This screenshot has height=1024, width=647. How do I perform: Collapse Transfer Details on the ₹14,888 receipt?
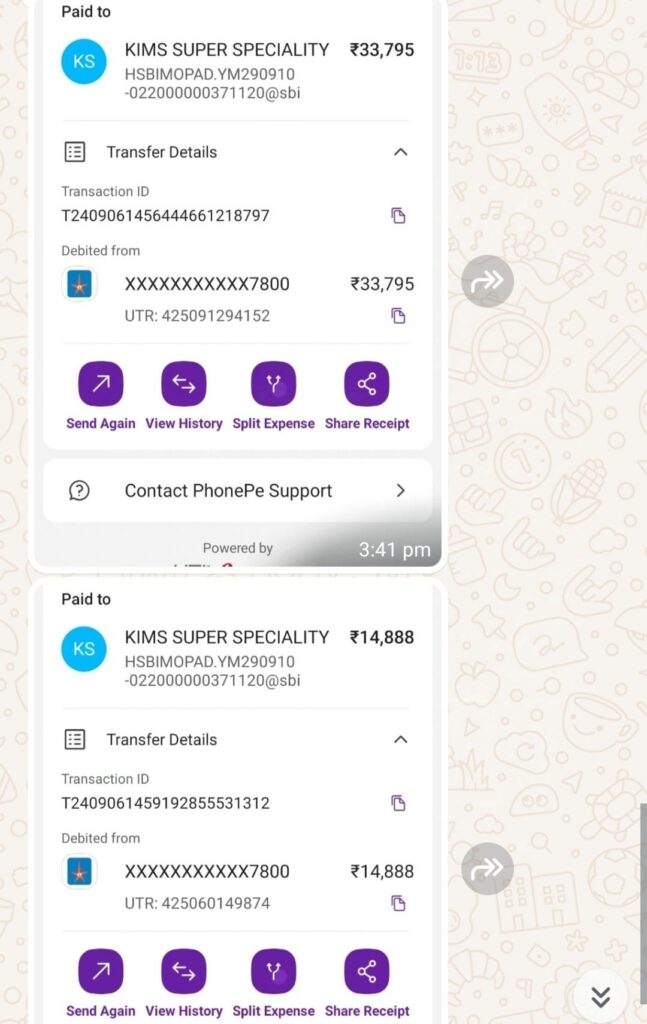pos(400,740)
